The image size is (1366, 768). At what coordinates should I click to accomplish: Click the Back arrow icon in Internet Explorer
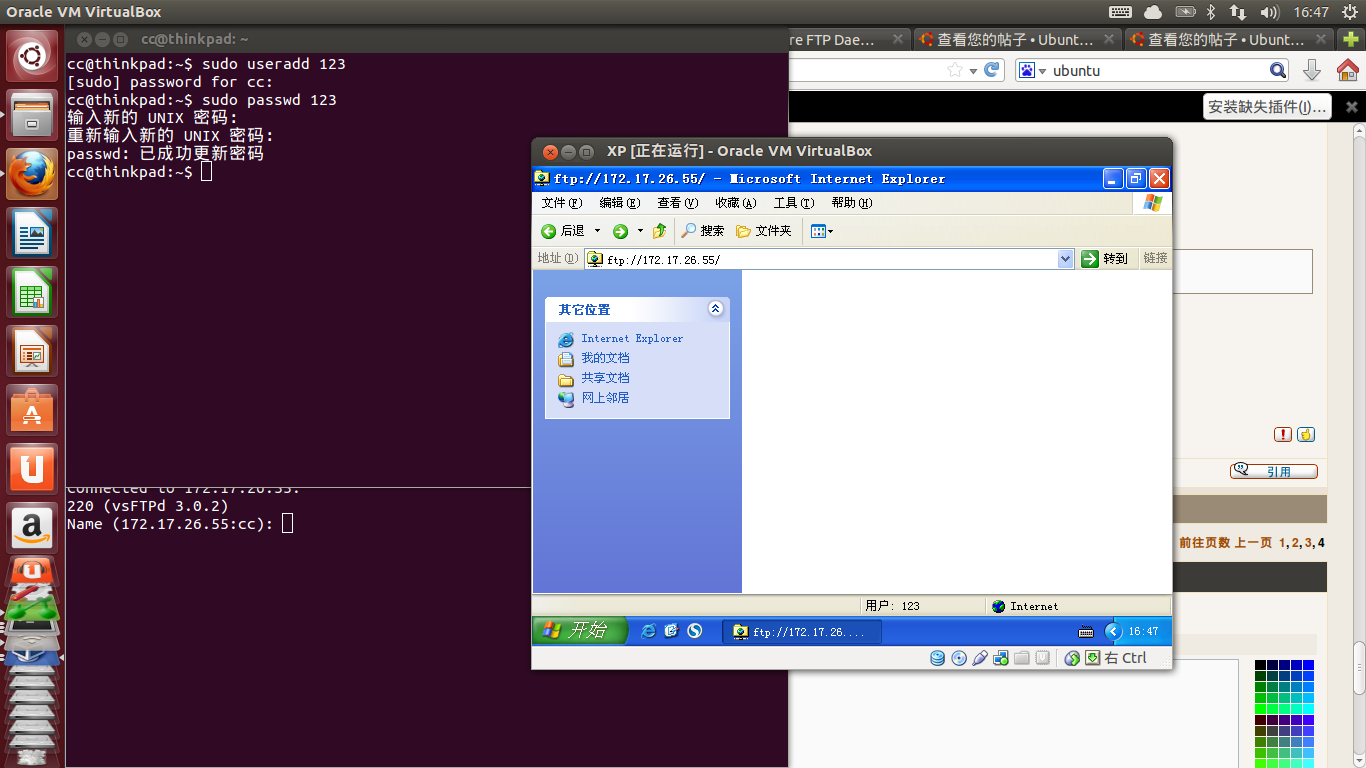point(549,231)
